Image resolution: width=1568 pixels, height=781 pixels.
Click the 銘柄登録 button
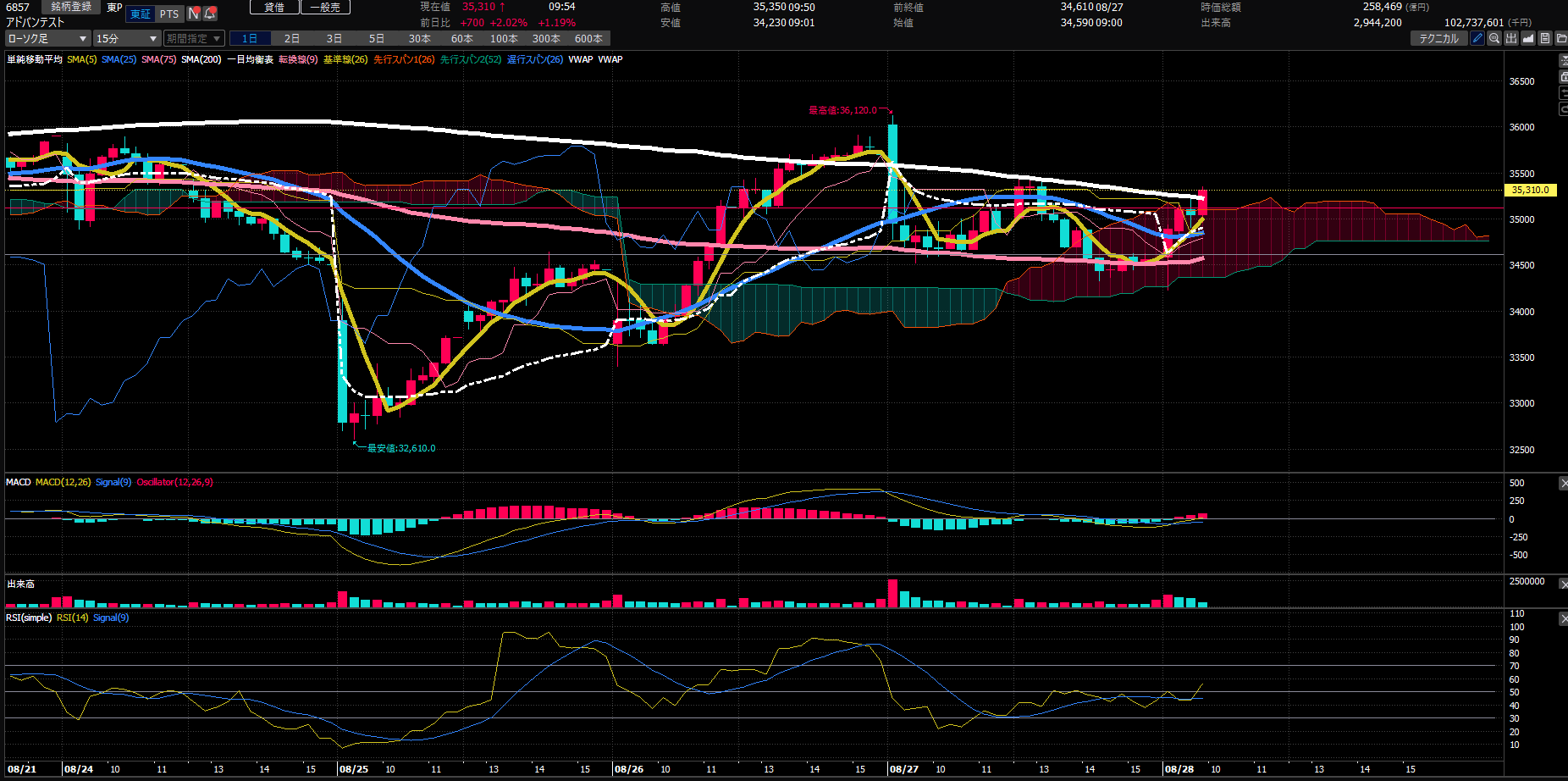(x=71, y=7)
